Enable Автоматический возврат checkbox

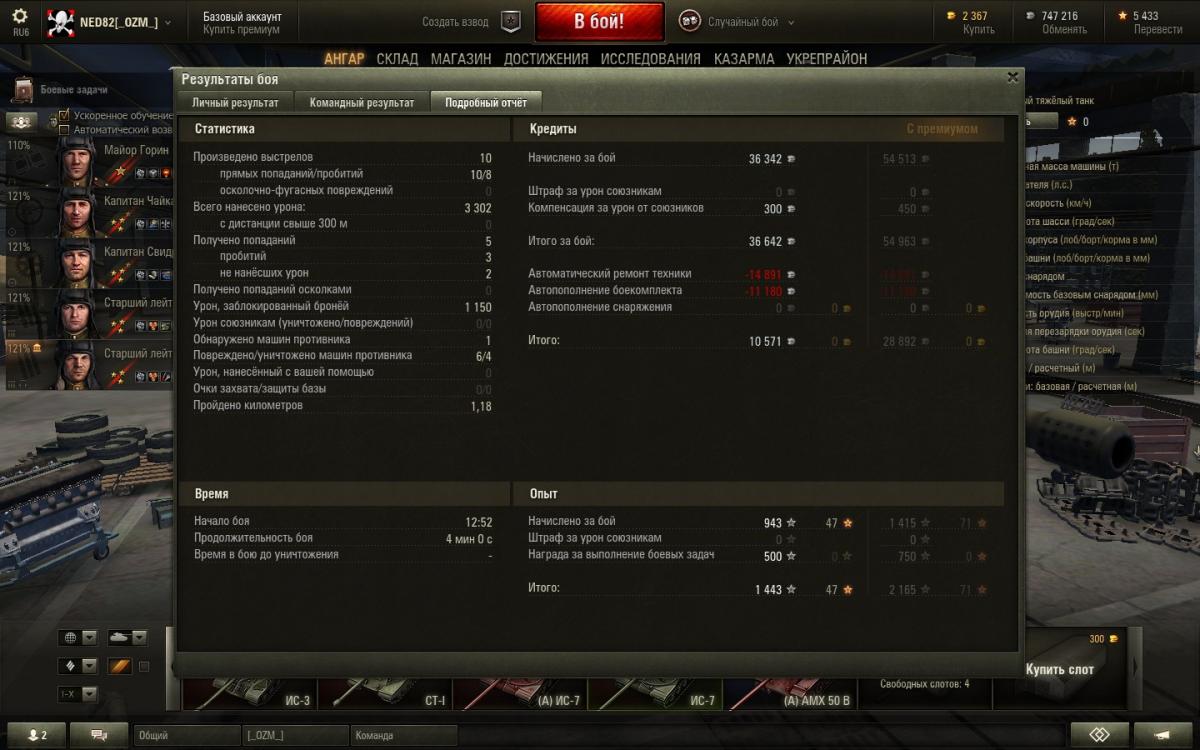pyautogui.click(x=64, y=130)
